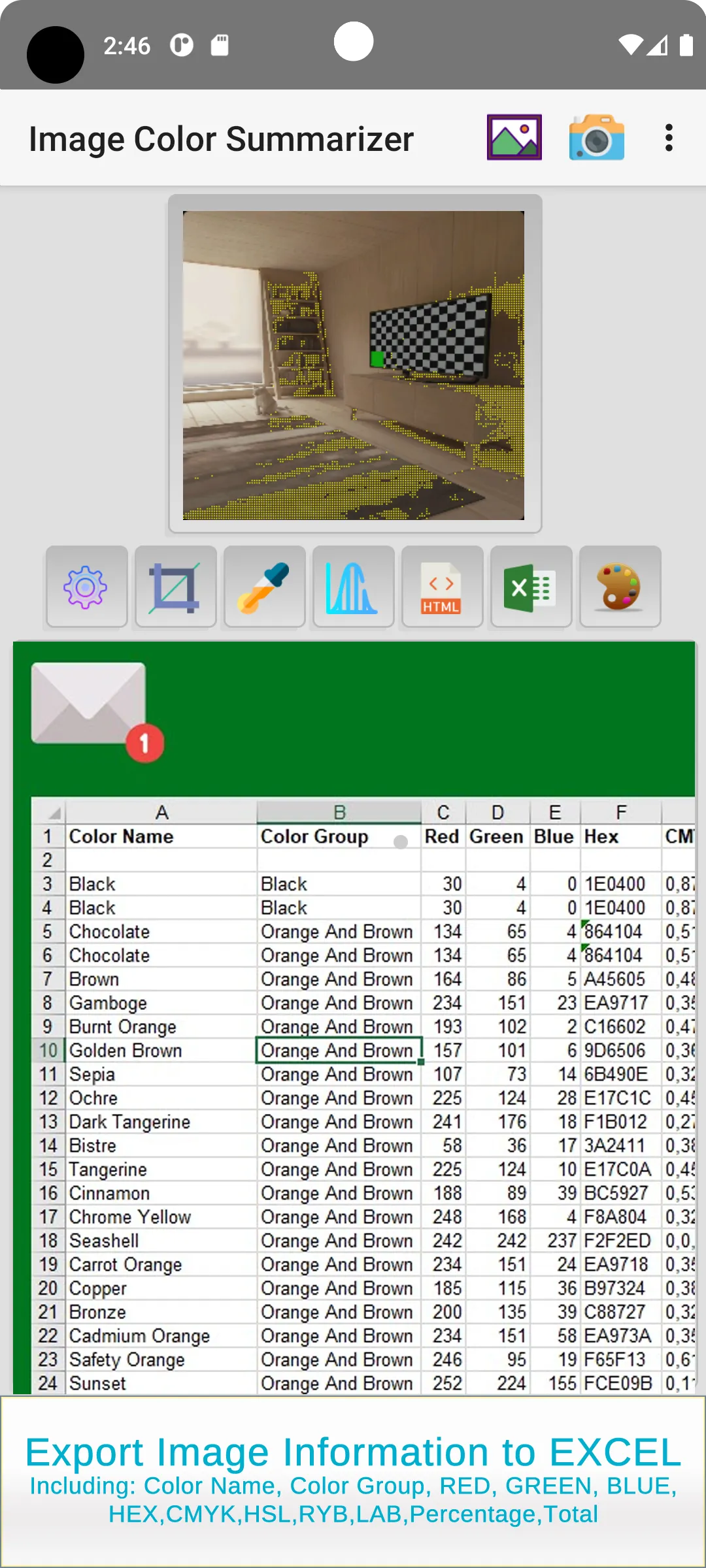Open the color palette icon
Image resolution: width=706 pixels, height=1568 pixels.
point(620,587)
